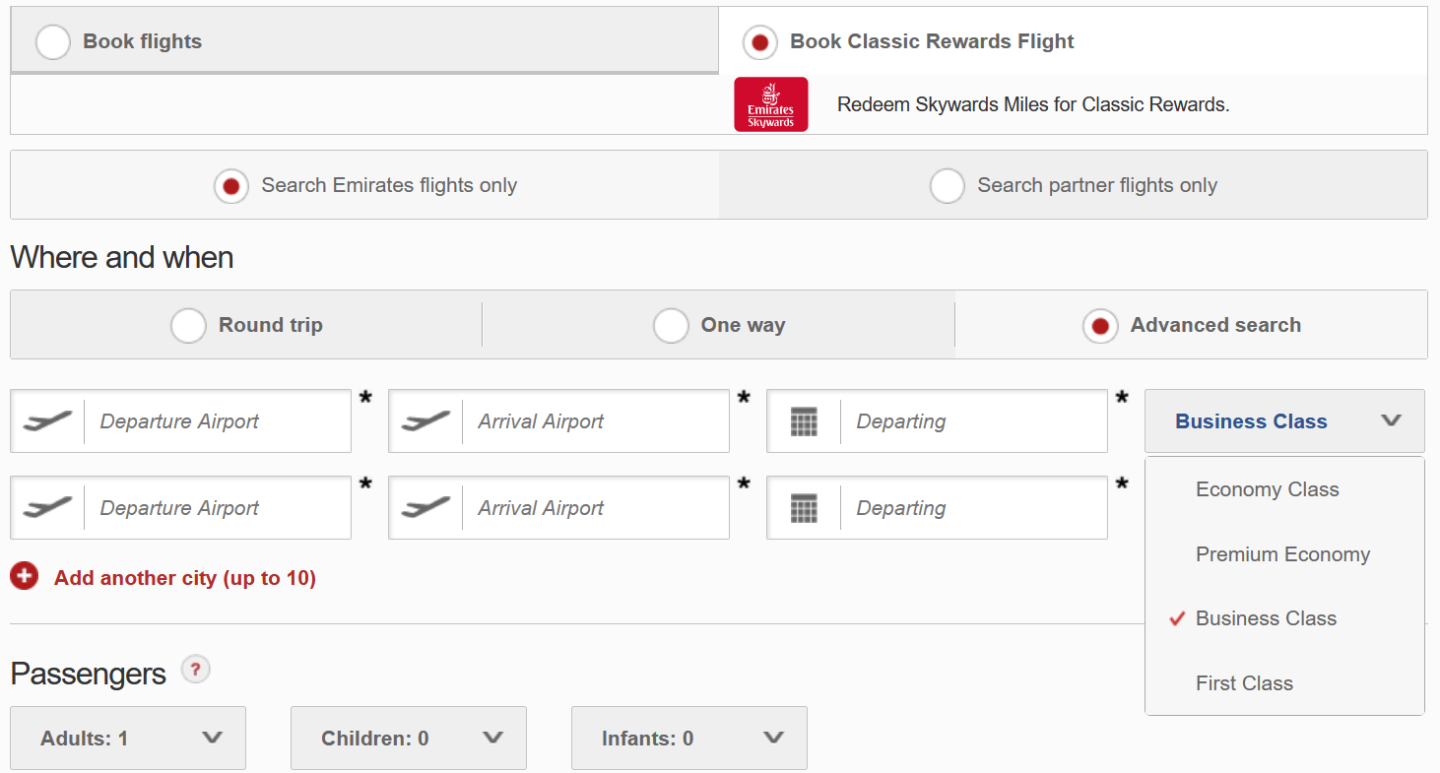This screenshot has width=1440, height=773.
Task: Pick First Class from cabin list
Action: click(x=1244, y=683)
